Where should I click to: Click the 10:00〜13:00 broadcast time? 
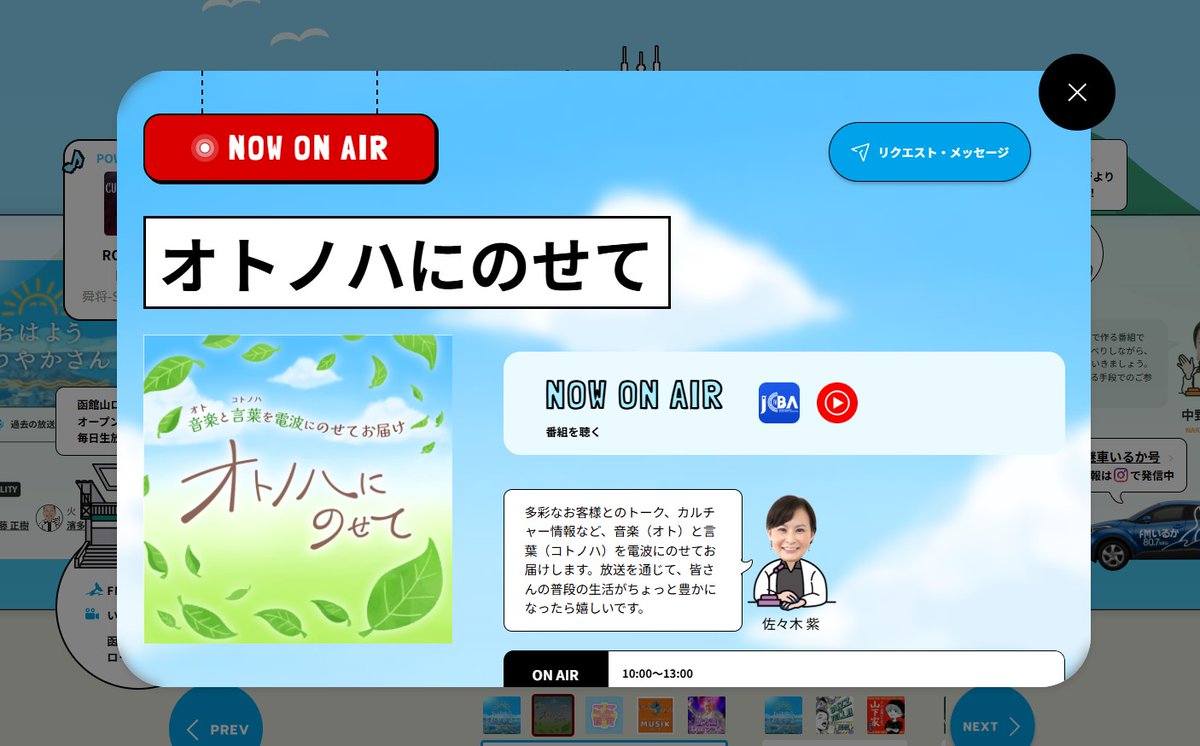(657, 673)
